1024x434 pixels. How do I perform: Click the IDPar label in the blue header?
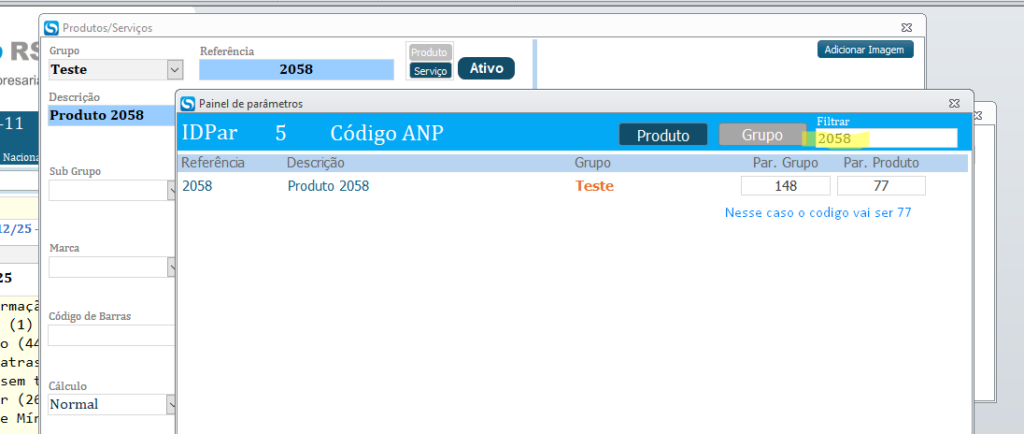coord(210,133)
